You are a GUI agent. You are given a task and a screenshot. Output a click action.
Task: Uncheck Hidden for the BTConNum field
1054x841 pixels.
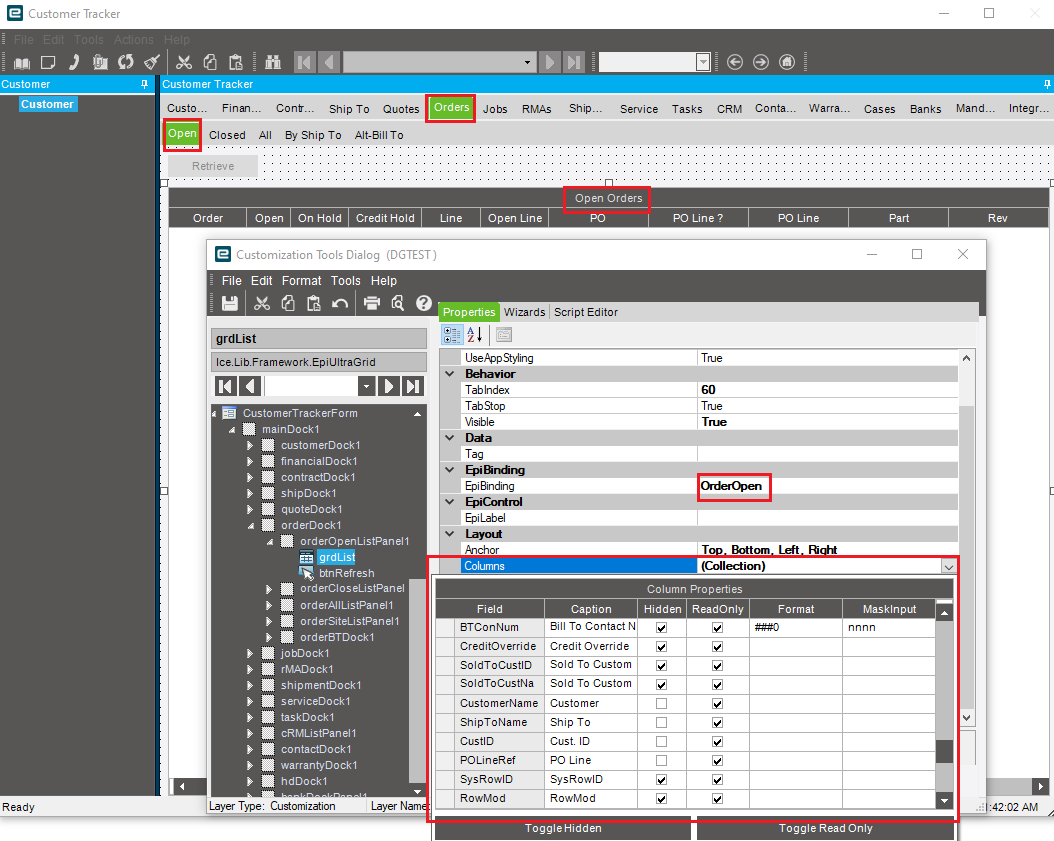(661, 628)
